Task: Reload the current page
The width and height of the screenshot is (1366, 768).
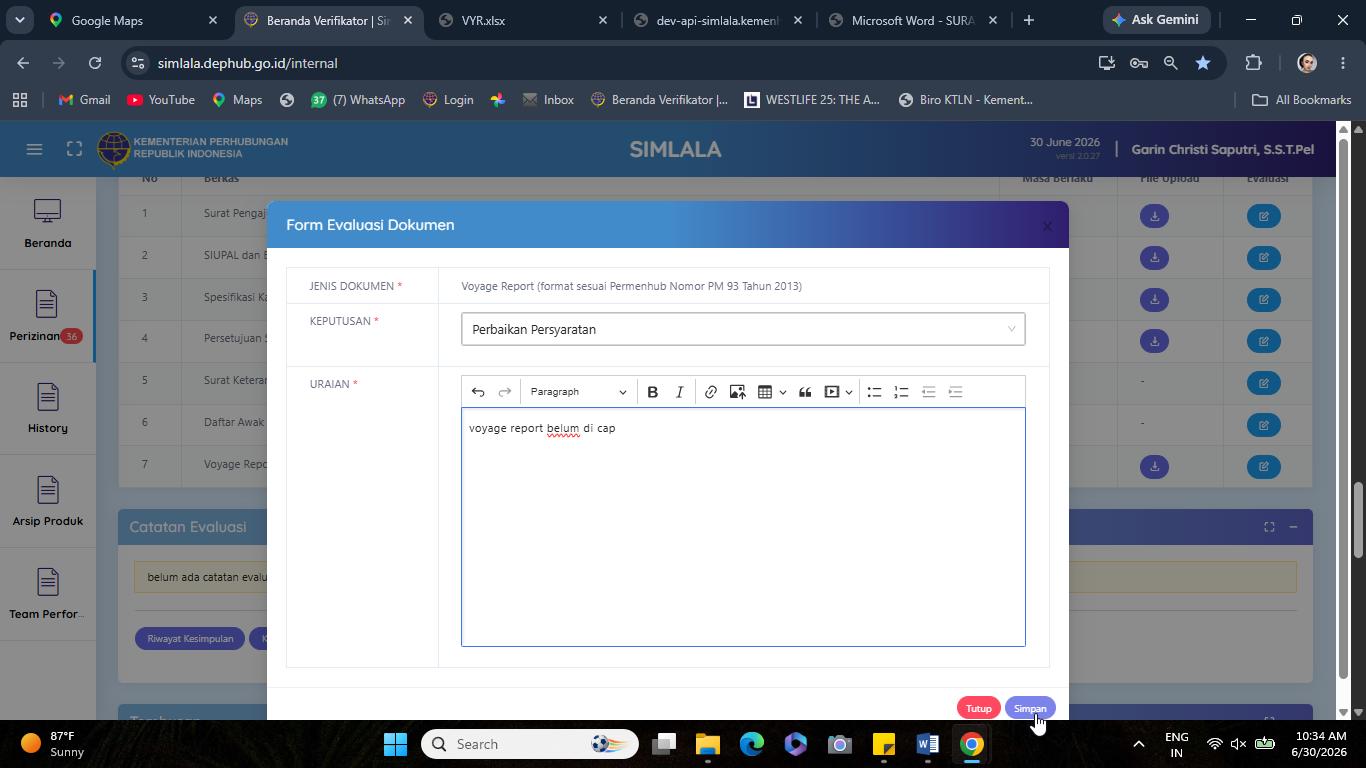Action: coord(95,63)
